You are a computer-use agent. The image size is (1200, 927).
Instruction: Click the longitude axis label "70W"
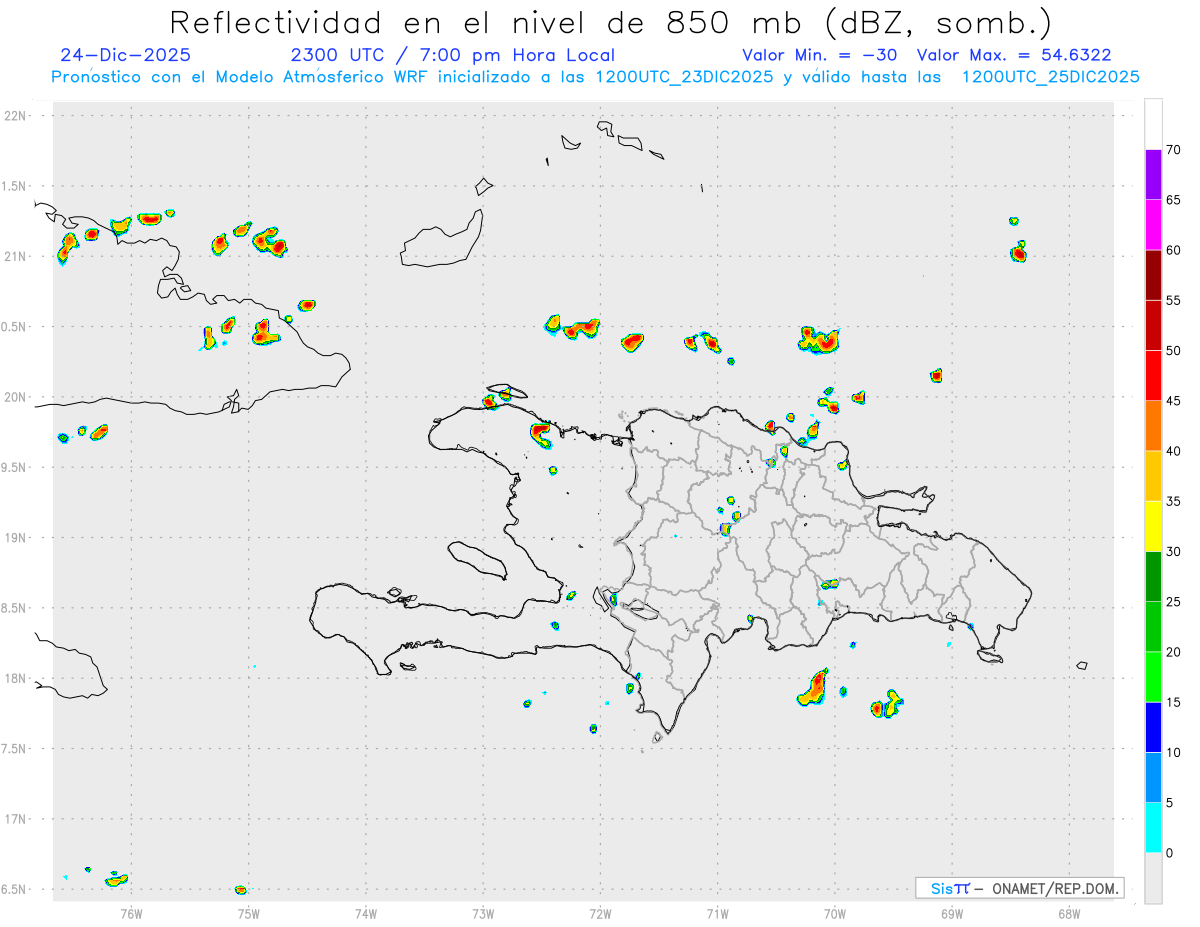(x=835, y=913)
